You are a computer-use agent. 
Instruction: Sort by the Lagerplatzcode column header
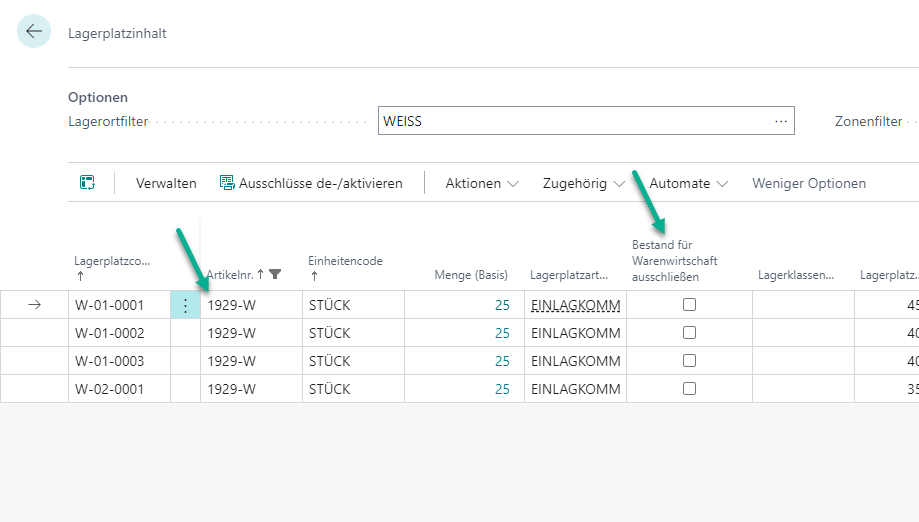coord(112,261)
